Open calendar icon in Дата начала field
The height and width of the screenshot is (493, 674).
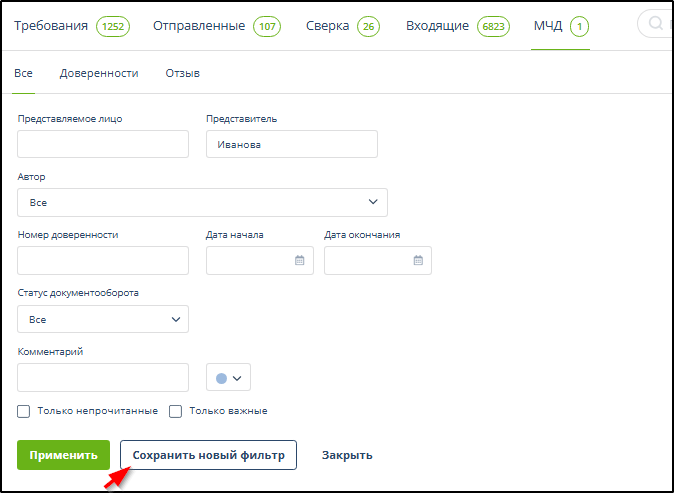[299, 261]
